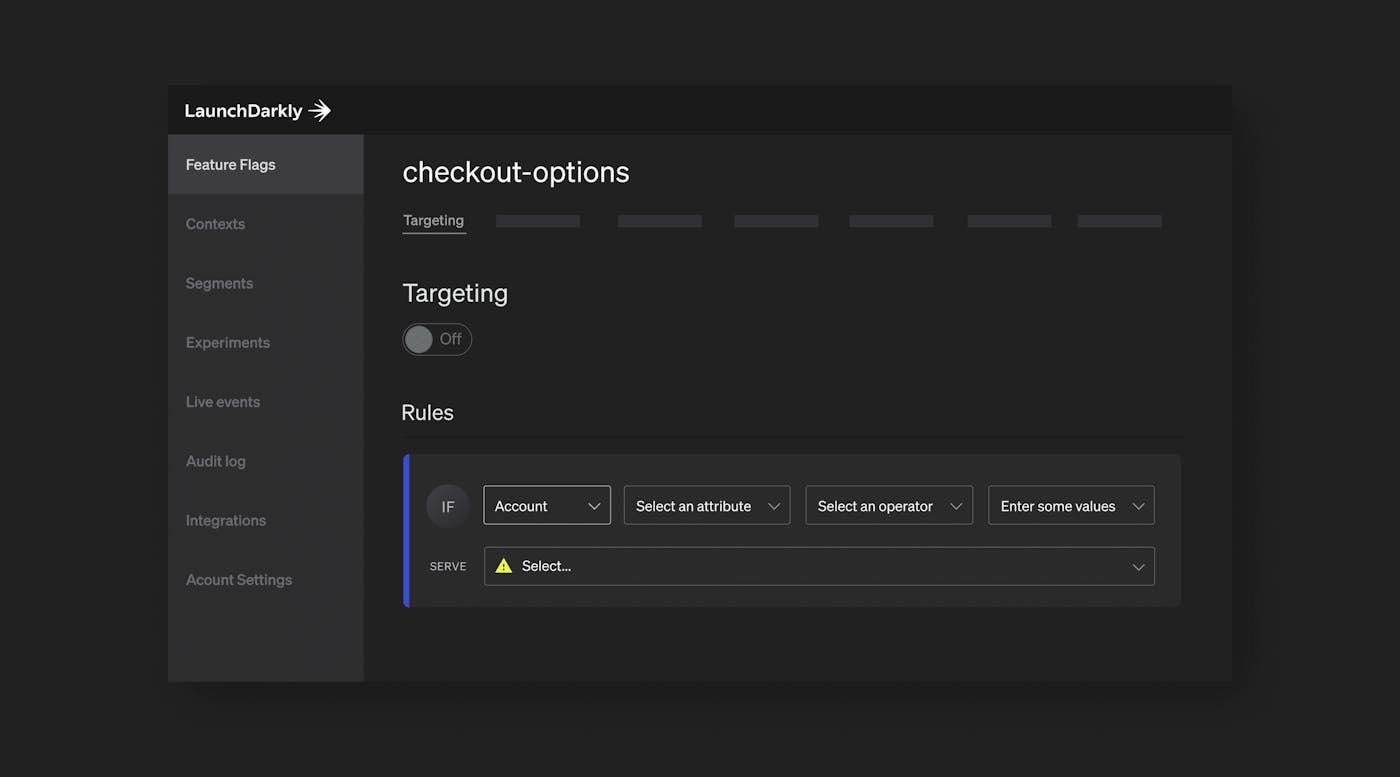The image size is (1400, 777).
Task: Open Feature Flags in the sidebar
Action: pos(231,165)
